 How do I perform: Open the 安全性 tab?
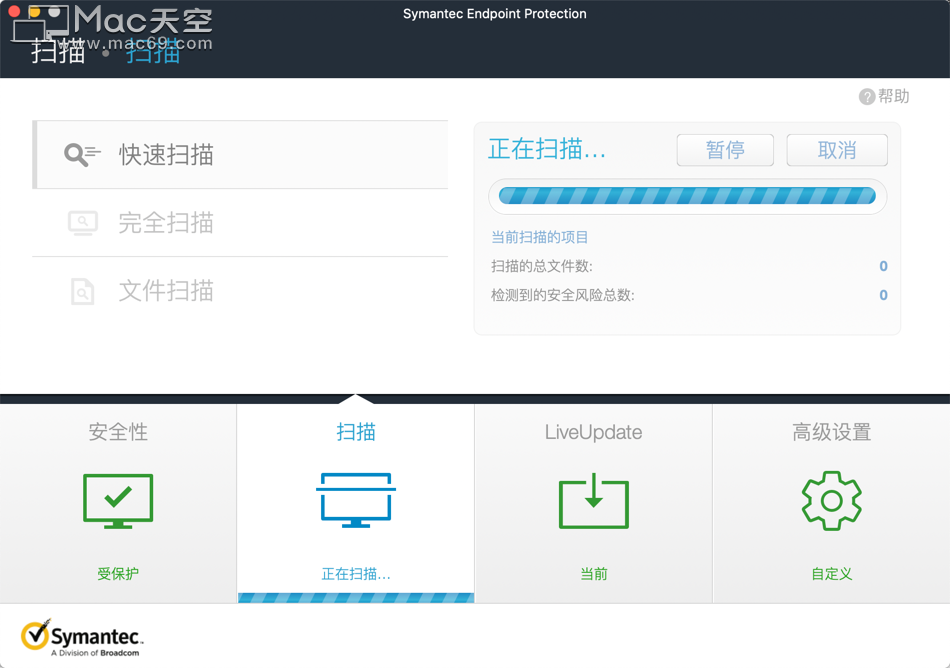tap(118, 503)
